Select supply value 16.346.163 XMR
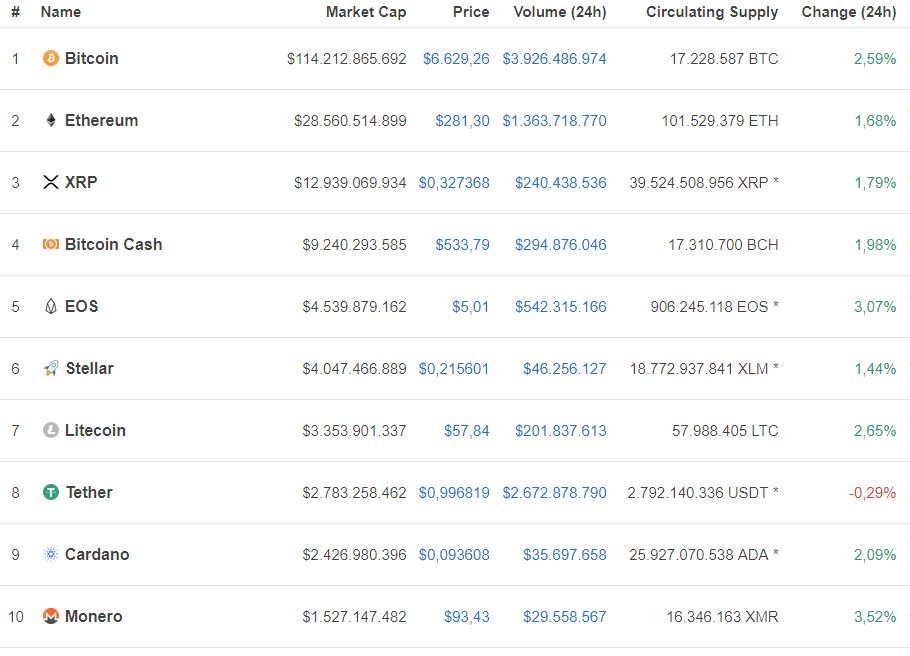This screenshot has width=910, height=656. (x=722, y=617)
